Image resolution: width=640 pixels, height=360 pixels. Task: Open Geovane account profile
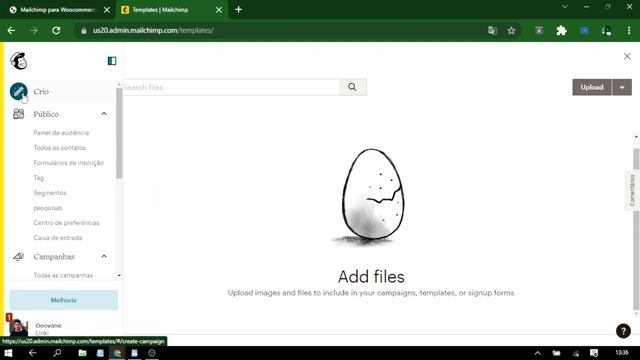(37, 327)
